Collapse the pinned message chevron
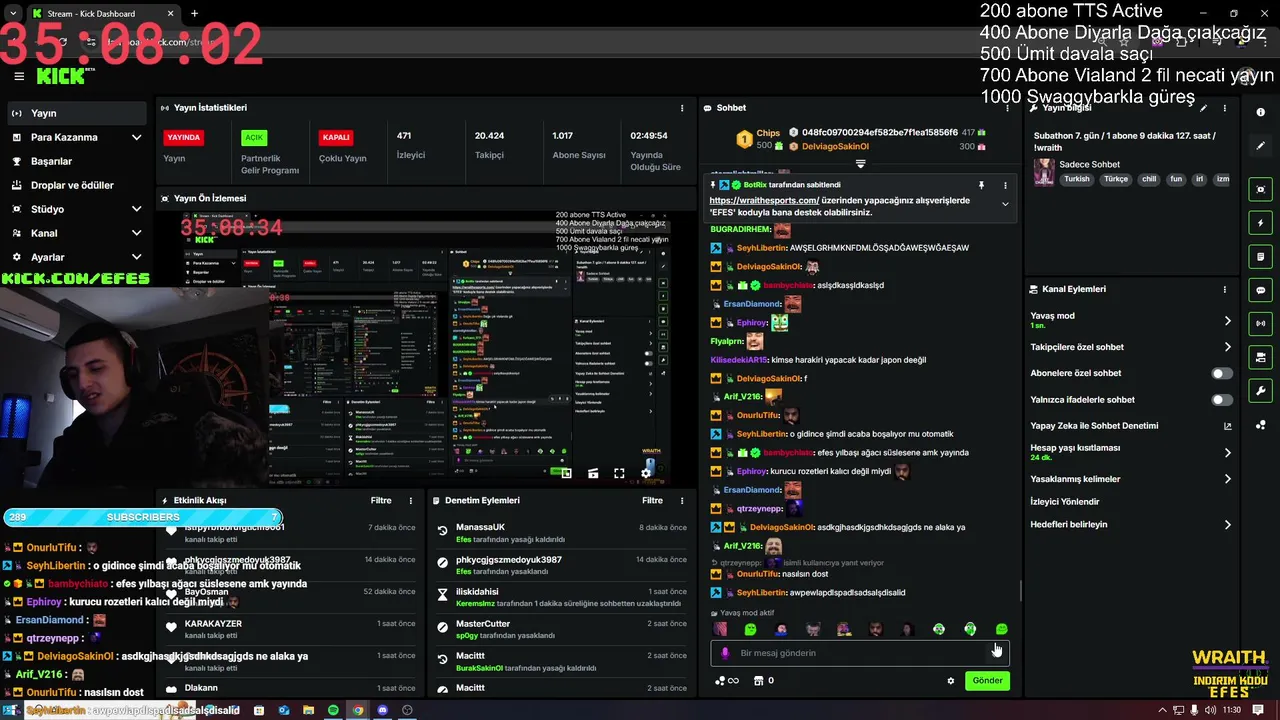 pyautogui.click(x=1005, y=204)
